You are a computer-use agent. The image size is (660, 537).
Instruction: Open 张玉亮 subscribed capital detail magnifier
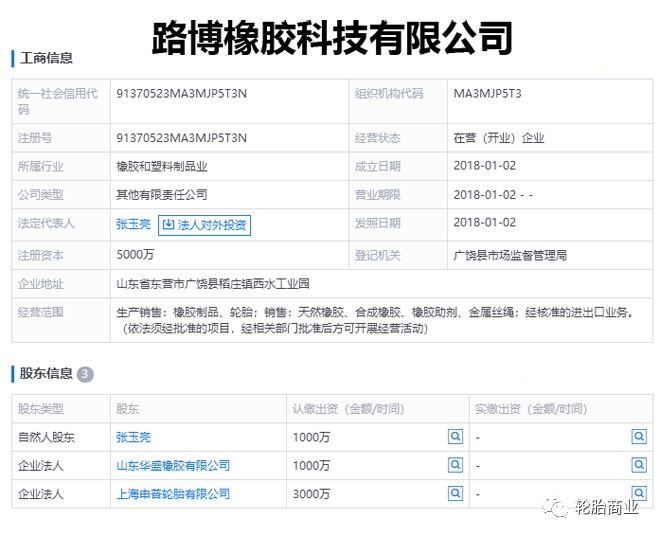pyautogui.click(x=455, y=437)
